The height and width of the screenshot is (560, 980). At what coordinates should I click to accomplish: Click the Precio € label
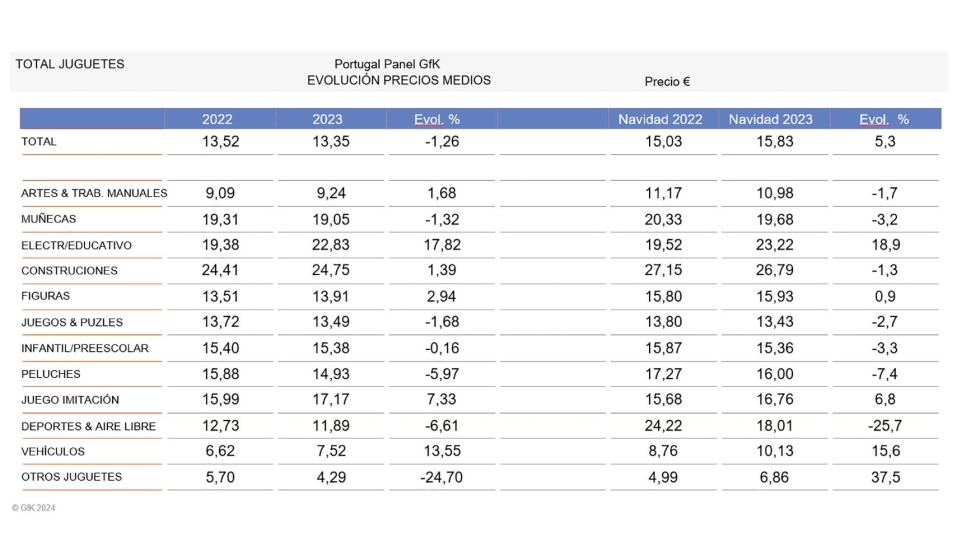667,82
